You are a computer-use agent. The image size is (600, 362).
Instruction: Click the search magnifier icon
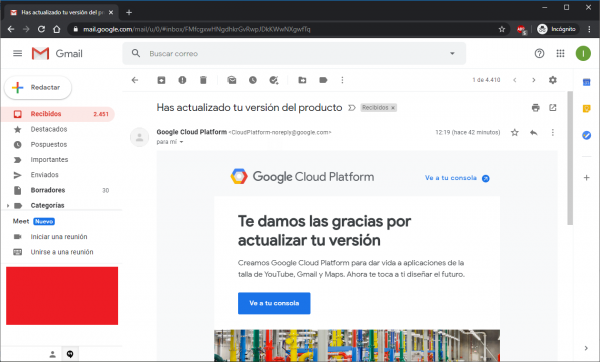click(136, 53)
